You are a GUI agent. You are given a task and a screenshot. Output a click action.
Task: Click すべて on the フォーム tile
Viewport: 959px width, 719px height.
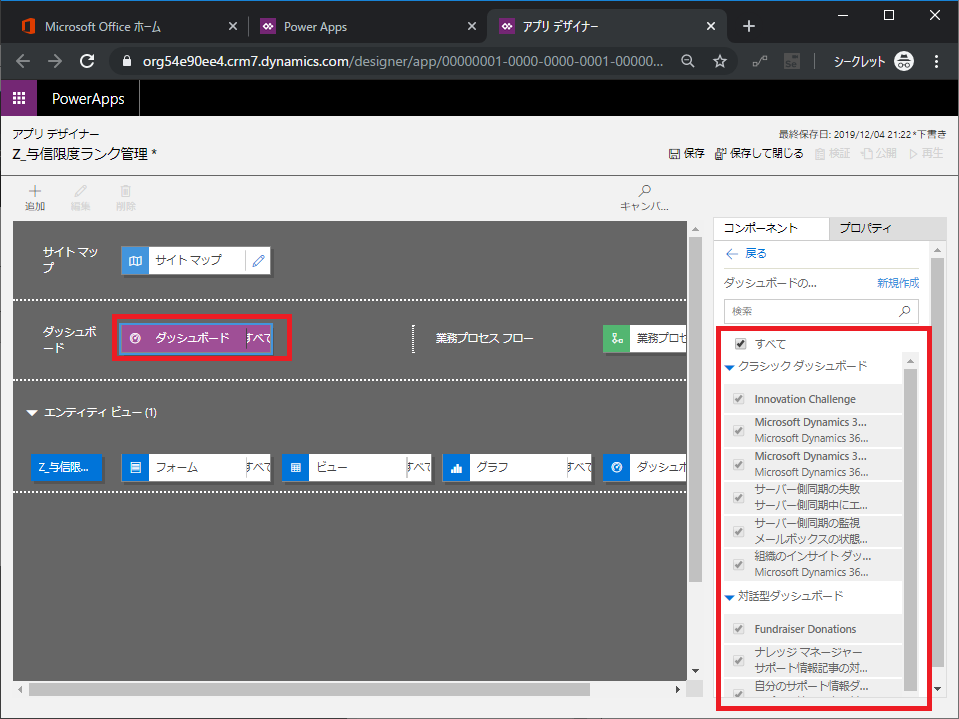[259, 468]
